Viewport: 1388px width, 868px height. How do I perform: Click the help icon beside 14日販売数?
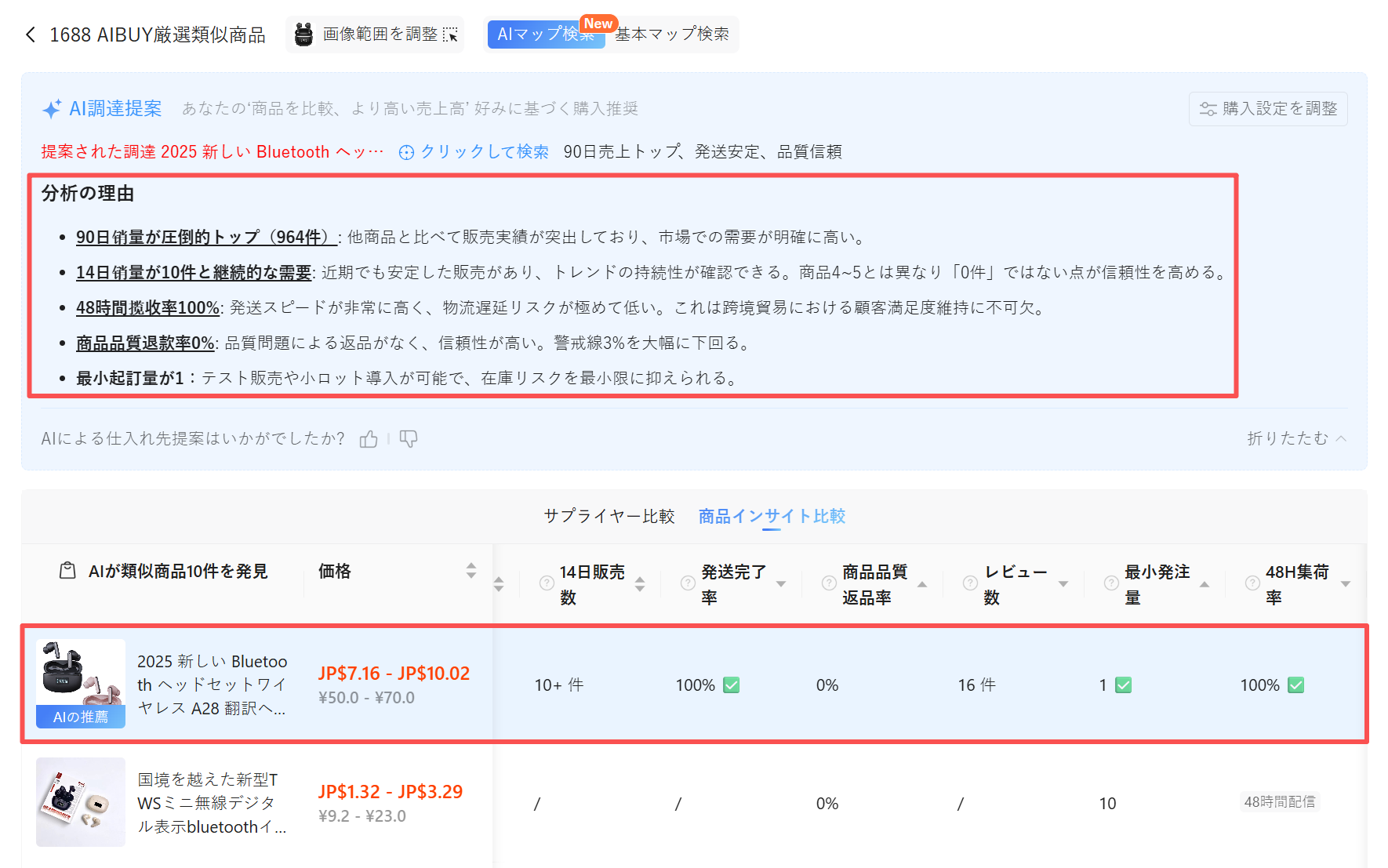pos(547,583)
